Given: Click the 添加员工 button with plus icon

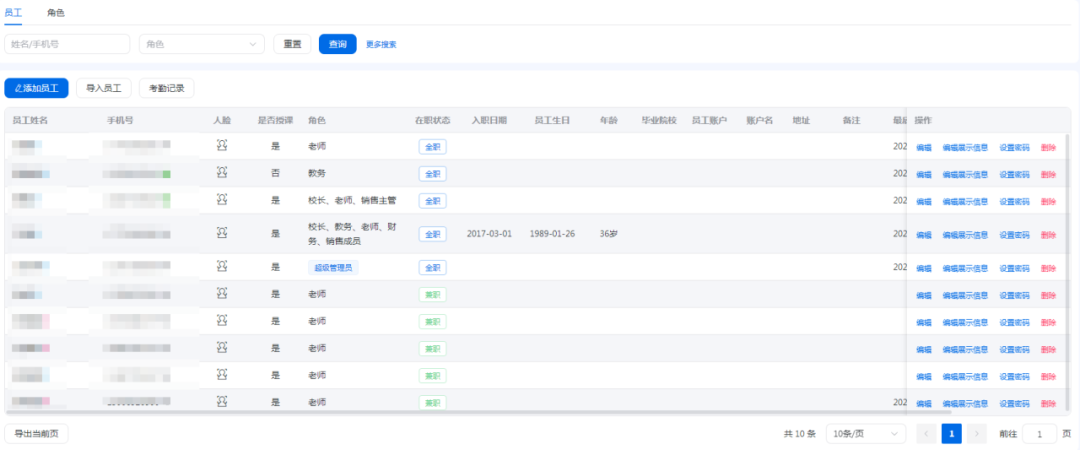Looking at the screenshot, I should click(x=36, y=88).
